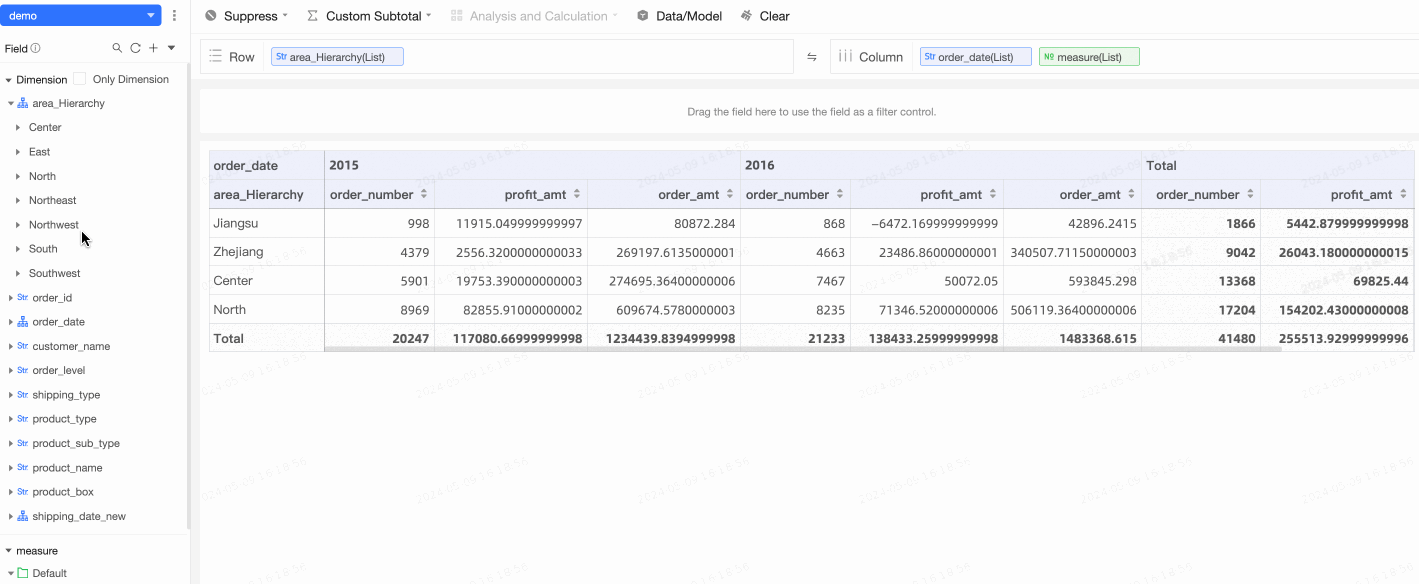Open the Data/Model option
The height and width of the screenshot is (584, 1419).
pos(679,16)
